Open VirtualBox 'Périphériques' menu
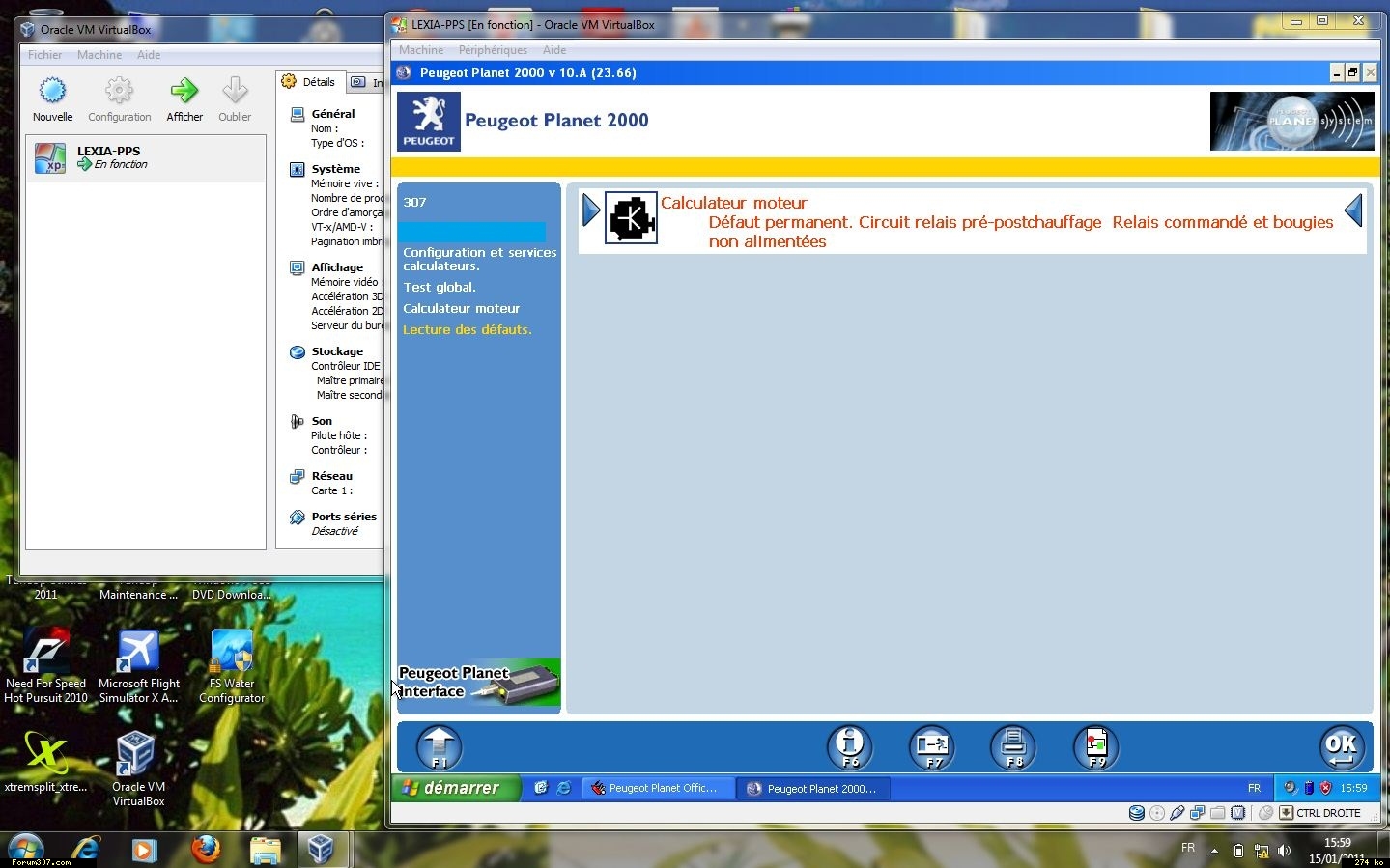The height and width of the screenshot is (868, 1390). pos(493,50)
